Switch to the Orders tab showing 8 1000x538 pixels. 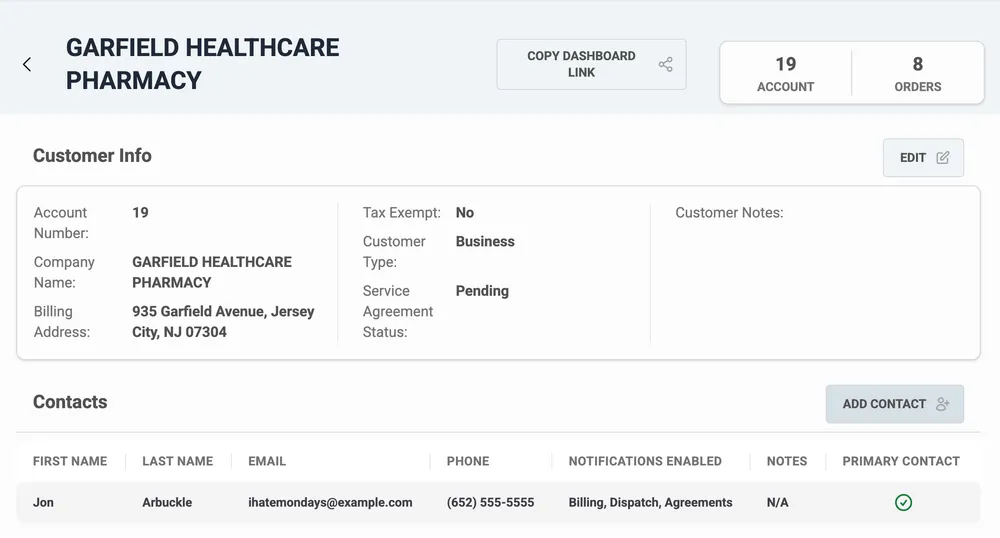pos(917,74)
